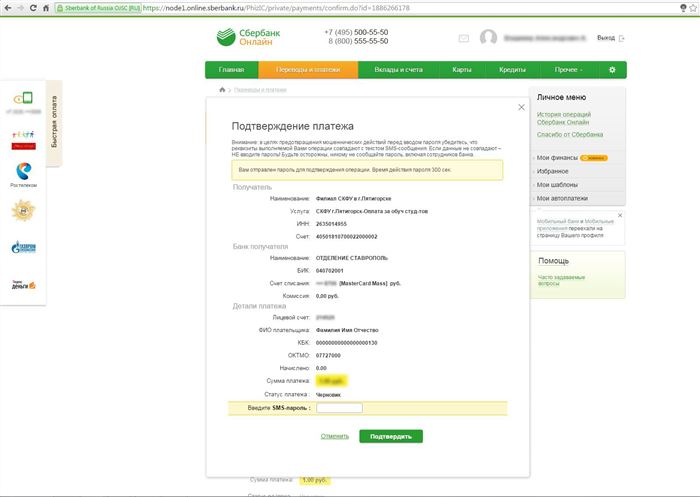Switch to the Вклады и счета tab
Image resolution: width=700 pixels, height=497 pixels.
tap(398, 70)
